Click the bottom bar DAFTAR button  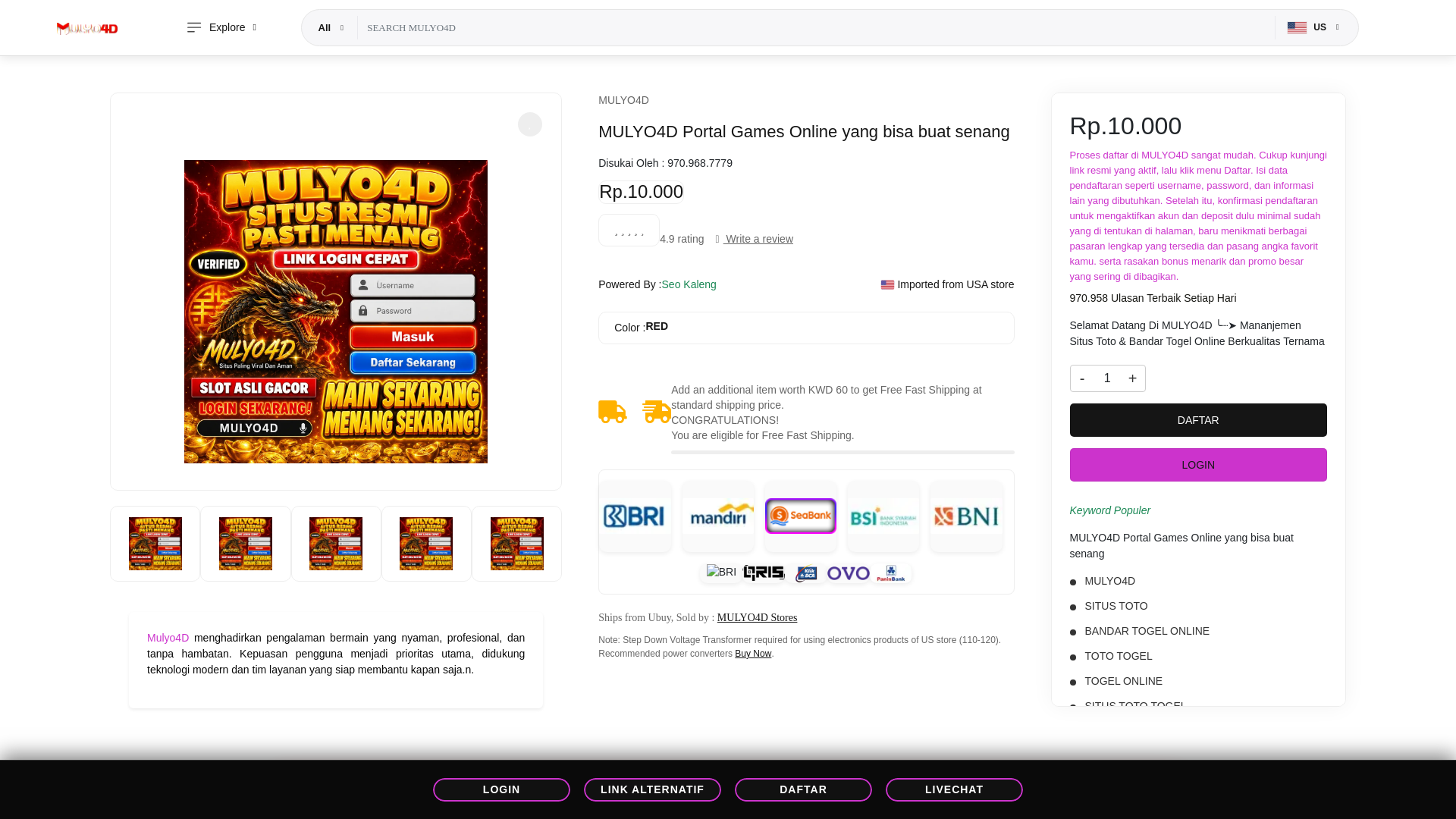click(x=803, y=789)
